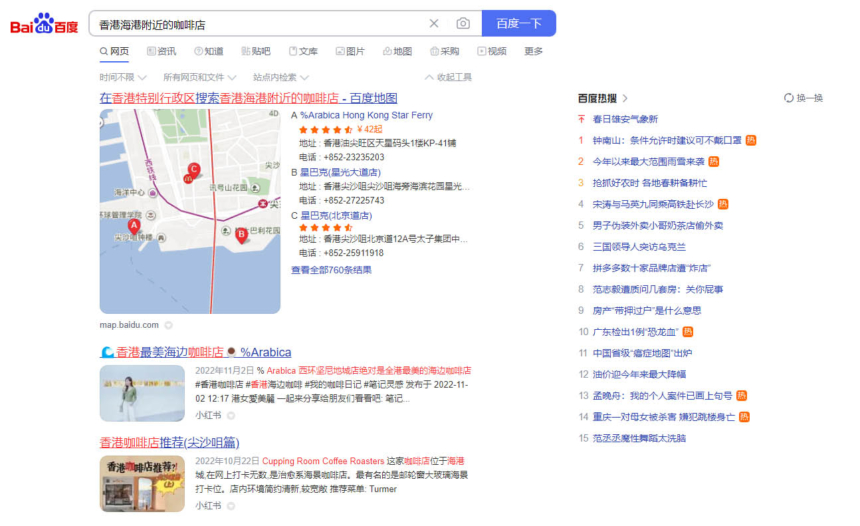Refresh hot list with 换一换
The image size is (860, 526).
pyautogui.click(x=804, y=98)
